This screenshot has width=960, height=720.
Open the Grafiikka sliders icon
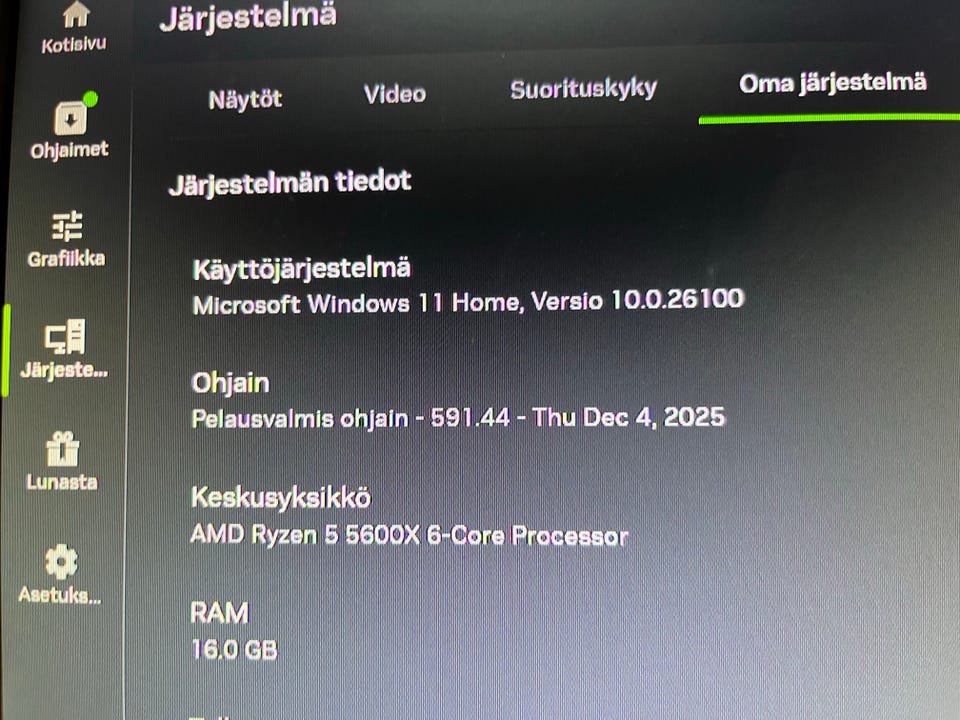[x=67, y=226]
